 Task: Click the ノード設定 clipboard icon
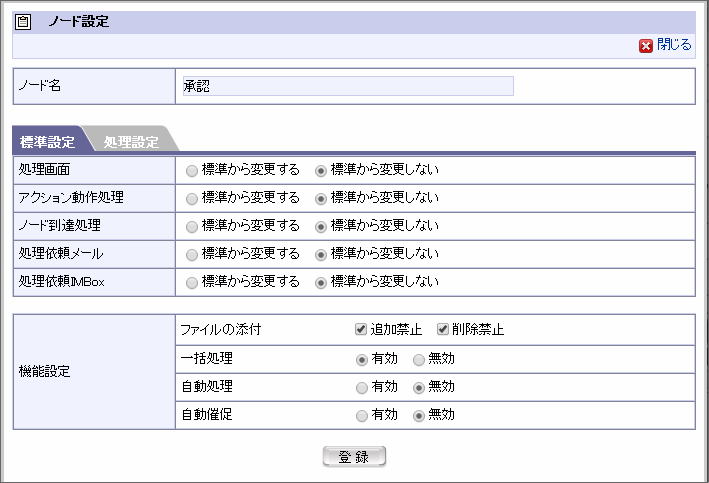23,22
